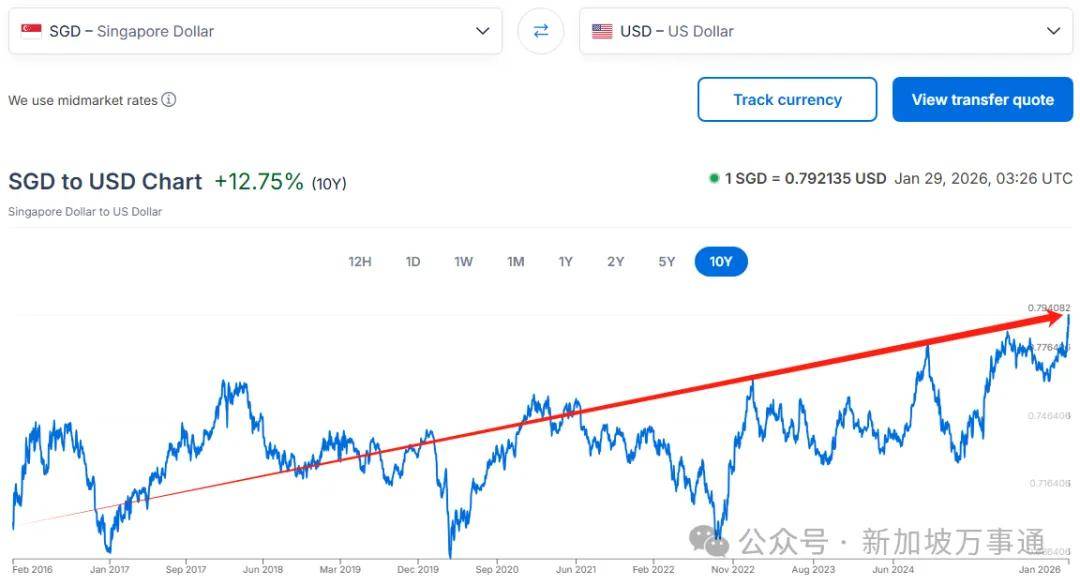Select the 1D time range

coord(413,262)
